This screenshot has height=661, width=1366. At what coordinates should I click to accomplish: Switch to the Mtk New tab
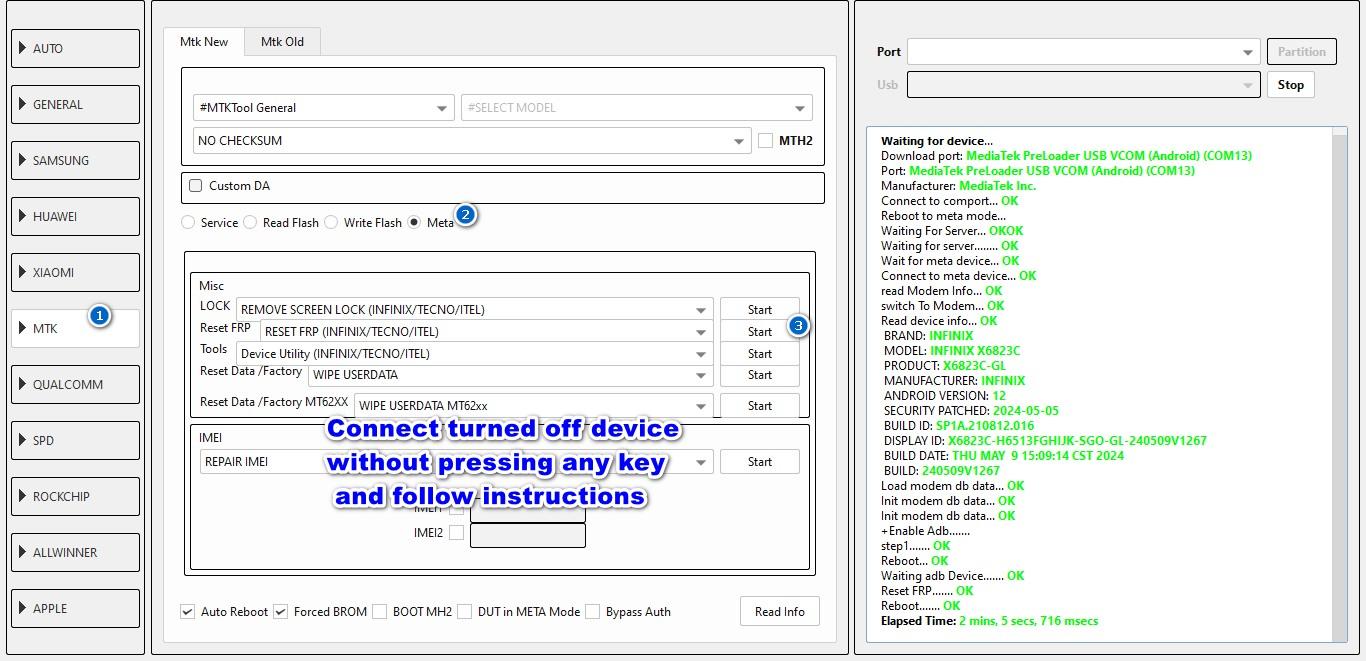[x=204, y=42]
